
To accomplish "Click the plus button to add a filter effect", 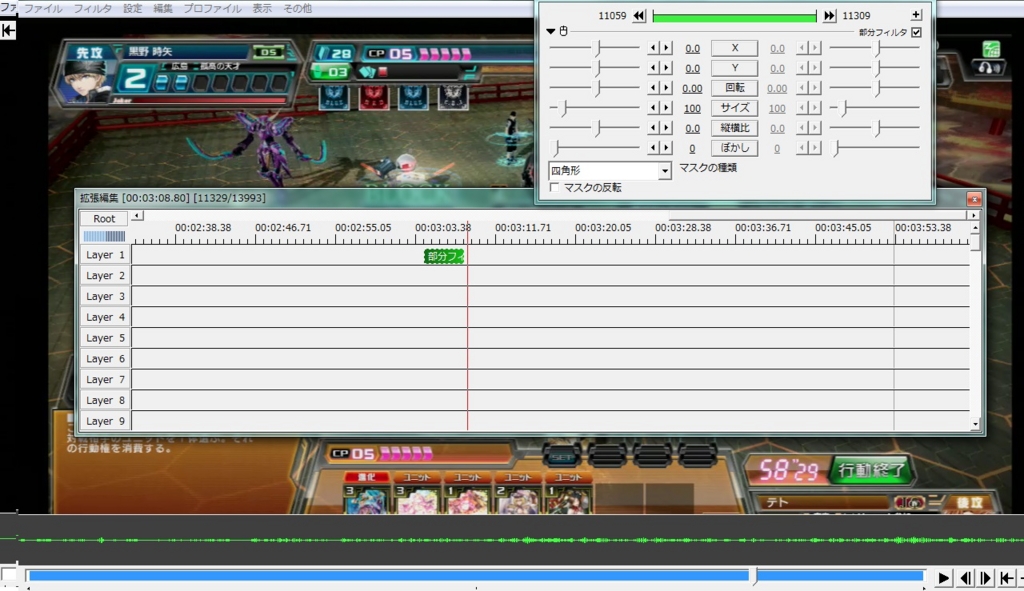I will coord(916,14).
